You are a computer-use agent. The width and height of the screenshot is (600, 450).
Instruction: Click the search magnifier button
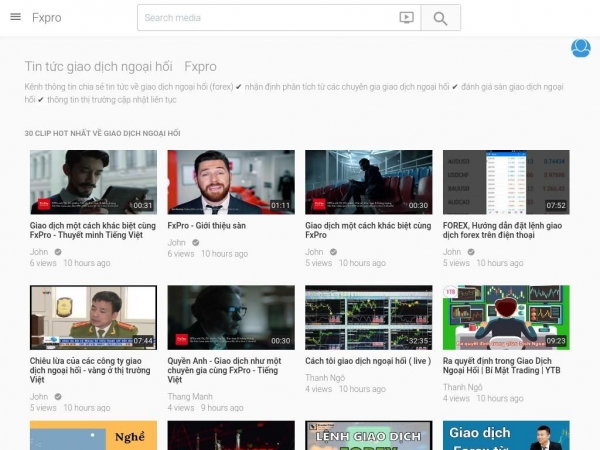tap(440, 17)
